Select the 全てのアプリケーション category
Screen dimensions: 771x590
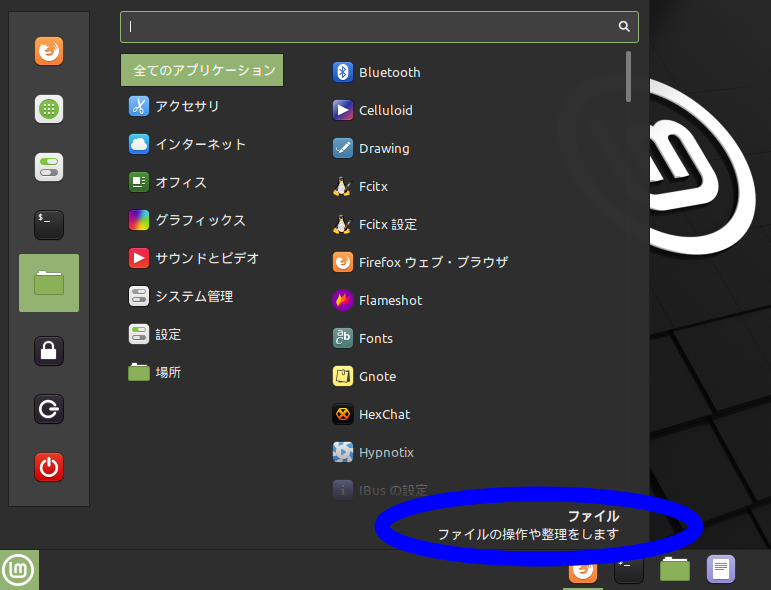202,70
